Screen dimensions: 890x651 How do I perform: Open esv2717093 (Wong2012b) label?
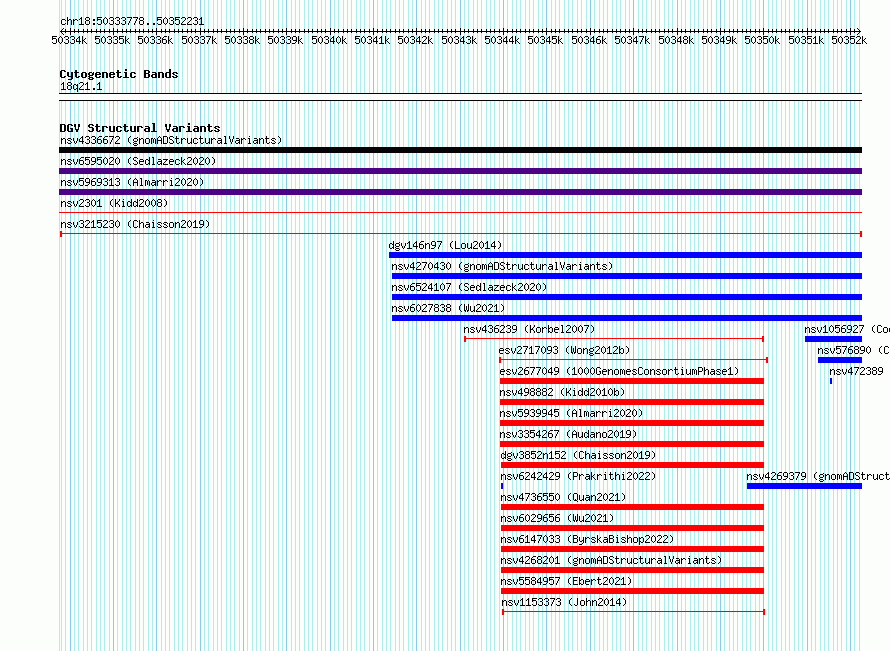(x=564, y=350)
